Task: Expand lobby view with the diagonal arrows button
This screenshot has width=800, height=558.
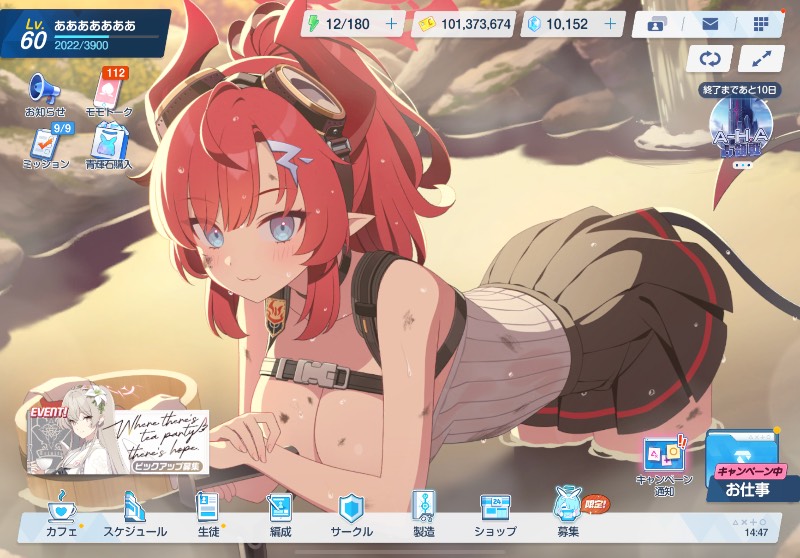Action: (761, 59)
